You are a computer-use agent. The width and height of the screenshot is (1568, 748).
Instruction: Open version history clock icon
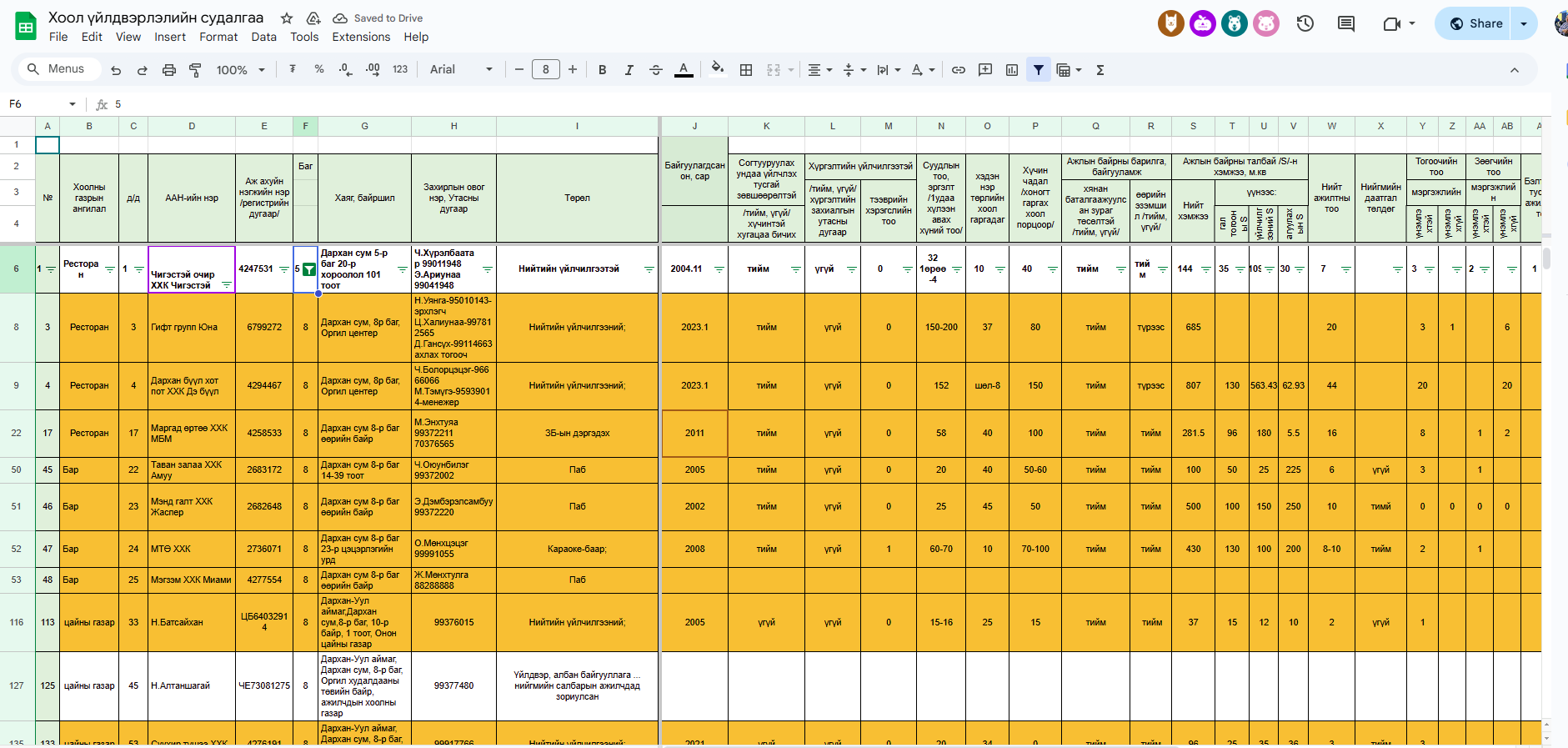[x=1305, y=23]
